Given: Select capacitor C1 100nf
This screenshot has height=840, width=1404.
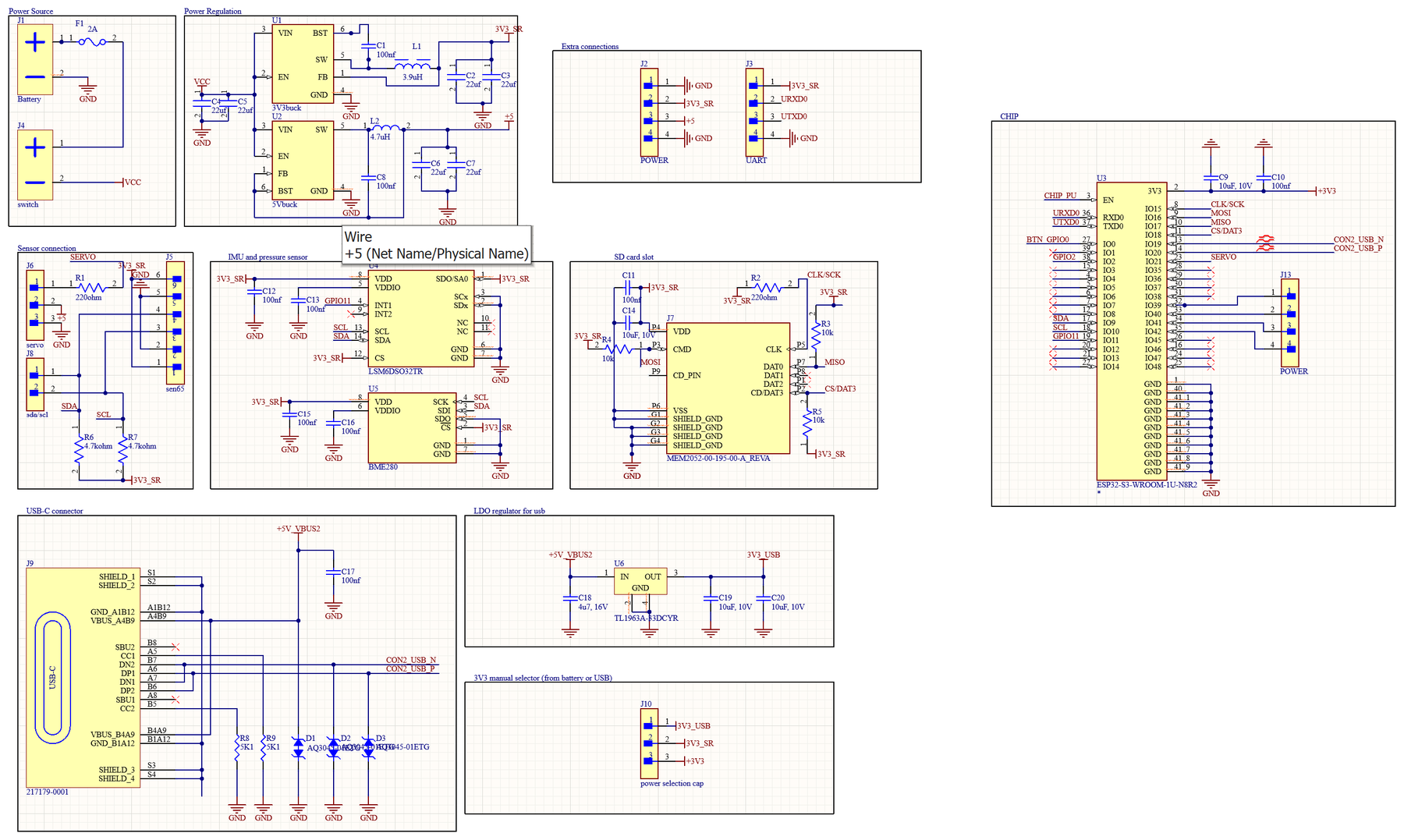Looking at the screenshot, I should coord(368,48).
